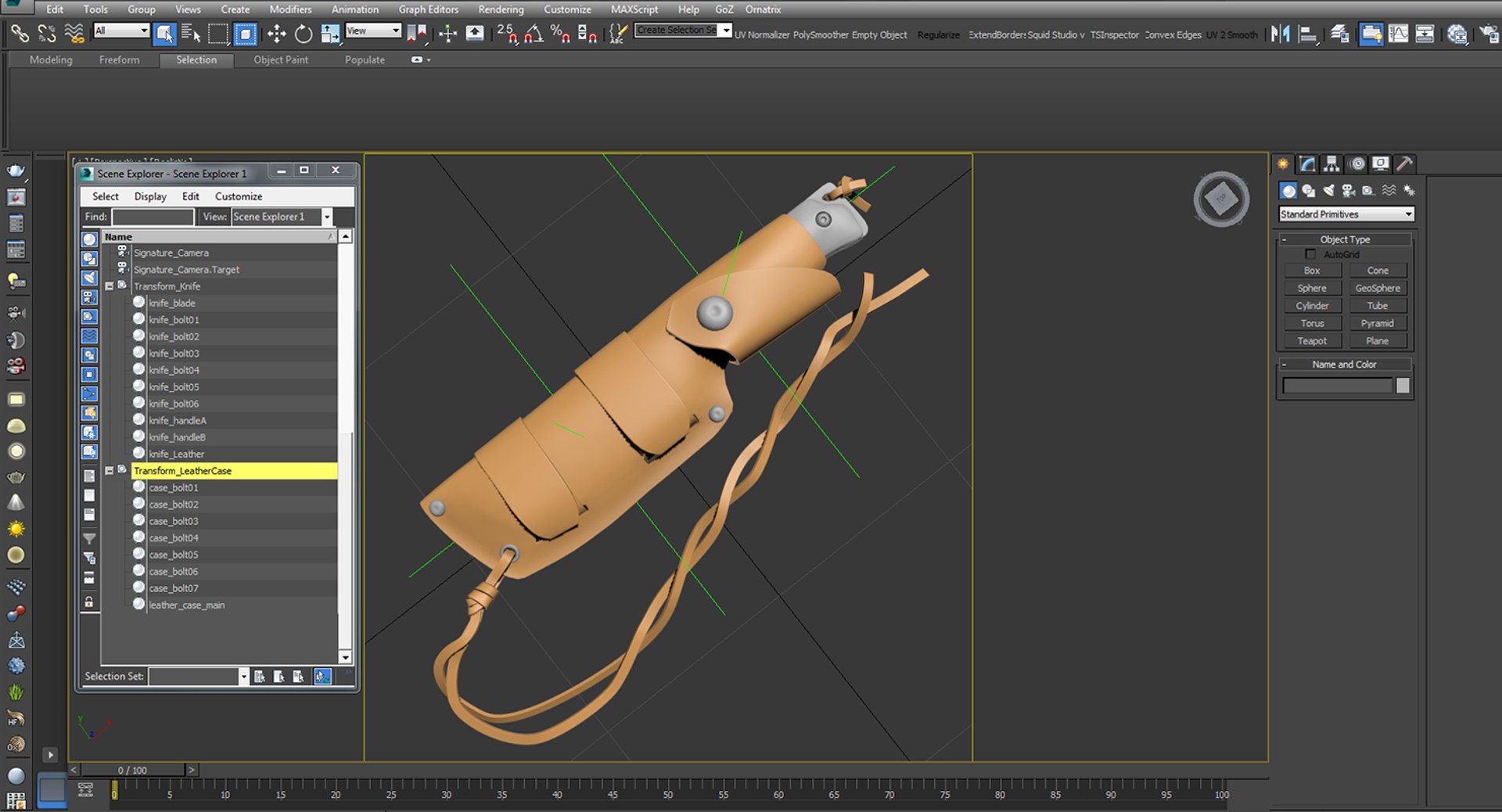Select the Lights category in Create panel
1502x812 pixels.
click(x=1328, y=191)
